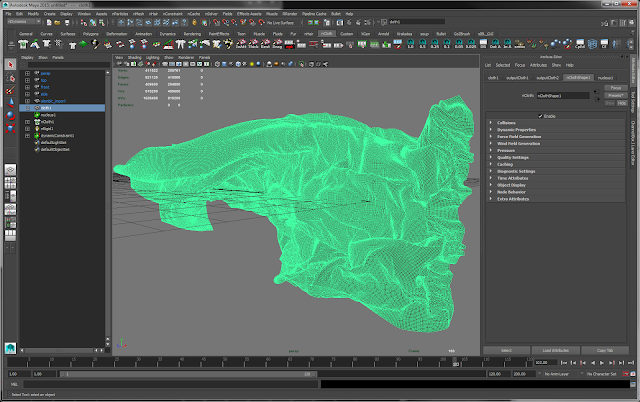This screenshot has height=402, width=640.
Task: Click the Outliner horizontal scrollbar
Action: point(60,351)
